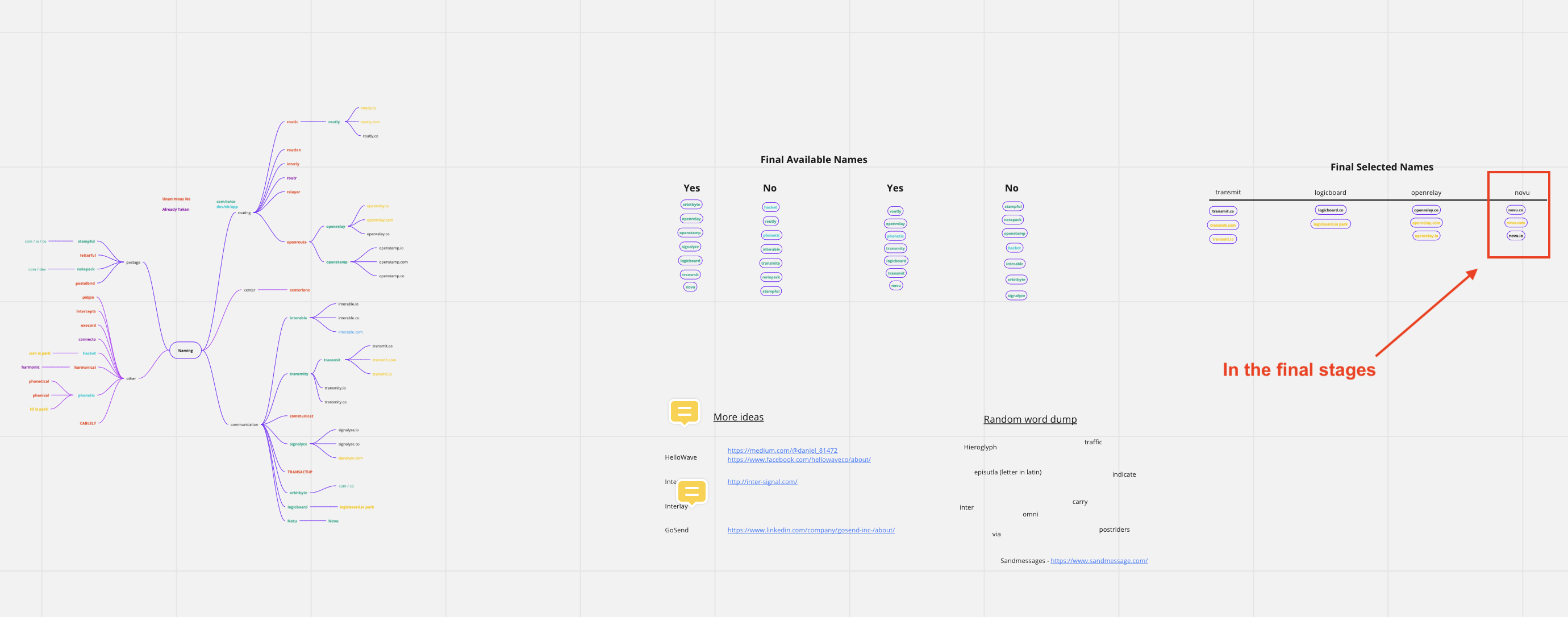Screen dimensions: 1568x617
Task: Open the GoSend LinkedIn company link
Action: coord(811,530)
